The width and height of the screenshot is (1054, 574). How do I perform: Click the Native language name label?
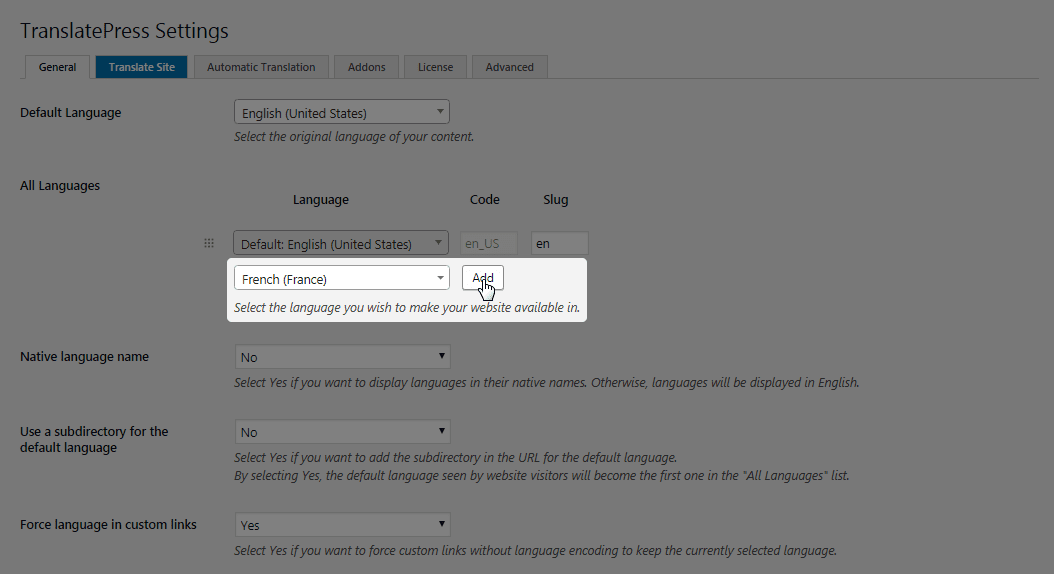84,357
